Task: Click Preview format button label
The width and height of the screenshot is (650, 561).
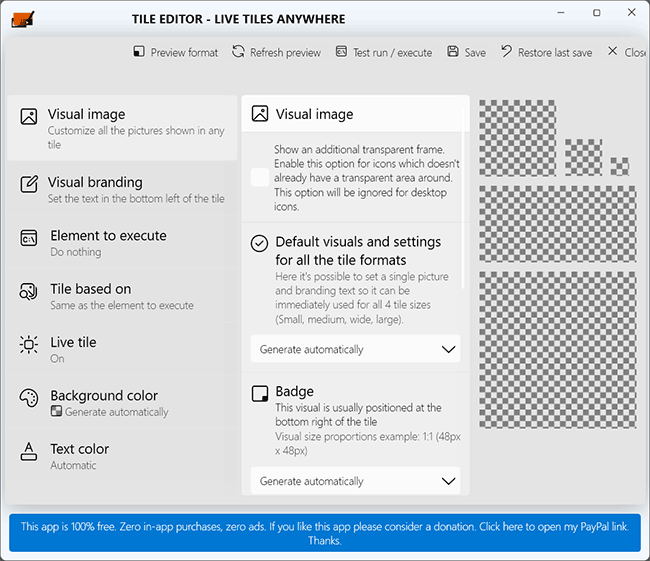Action: tap(184, 53)
